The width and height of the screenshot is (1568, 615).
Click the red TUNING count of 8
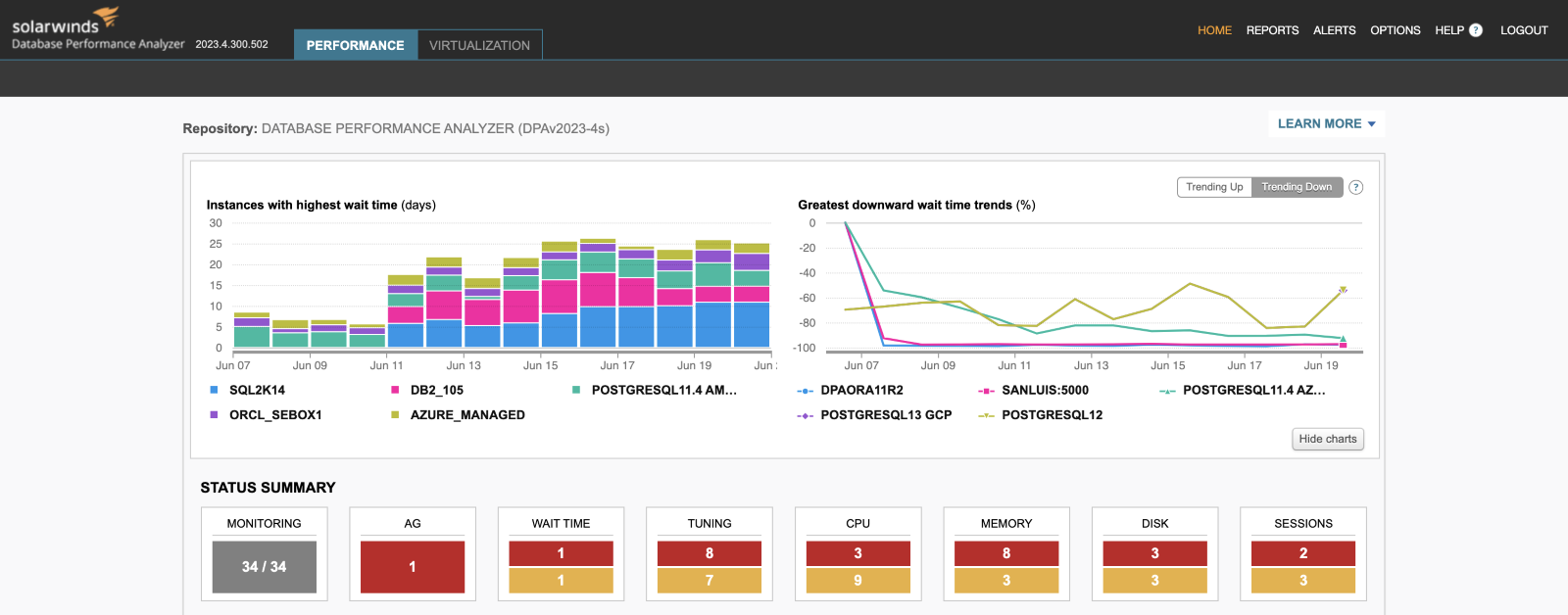click(x=710, y=553)
